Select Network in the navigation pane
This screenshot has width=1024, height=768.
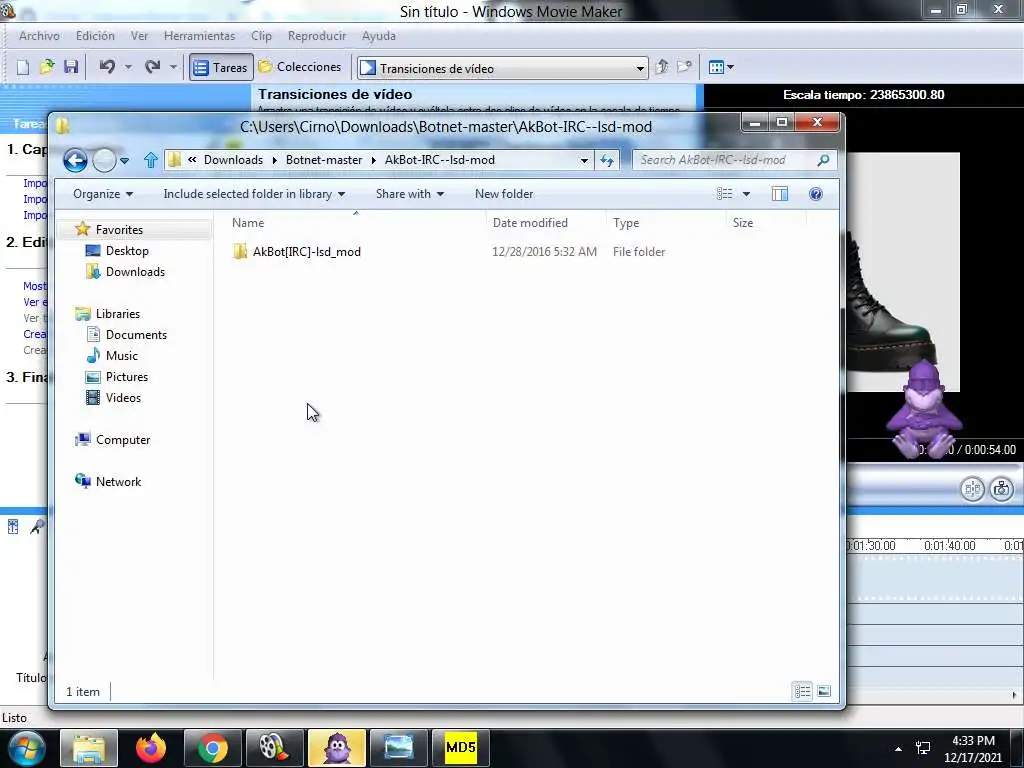pos(118,482)
